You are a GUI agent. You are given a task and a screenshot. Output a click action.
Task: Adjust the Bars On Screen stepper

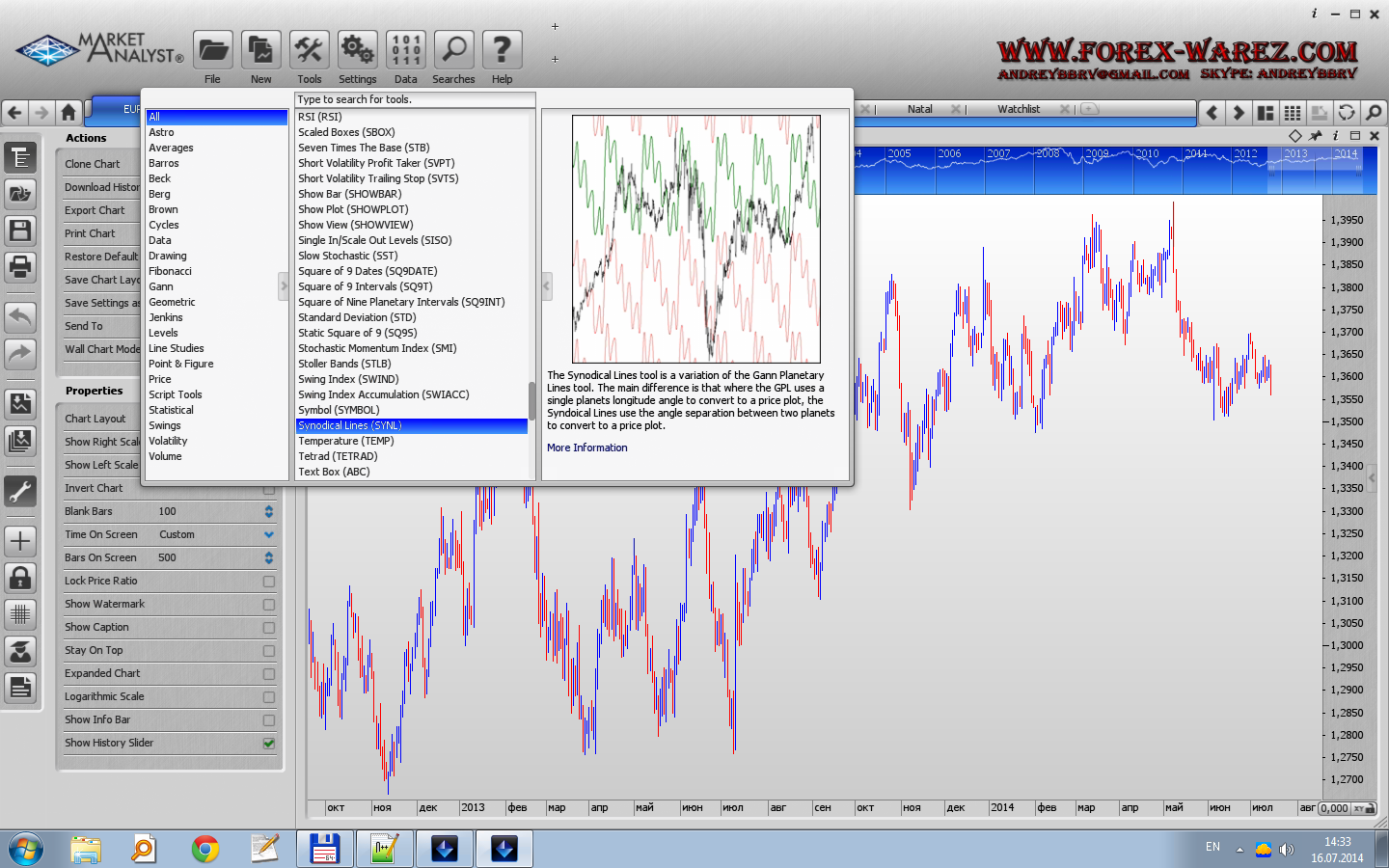pyautogui.click(x=269, y=557)
